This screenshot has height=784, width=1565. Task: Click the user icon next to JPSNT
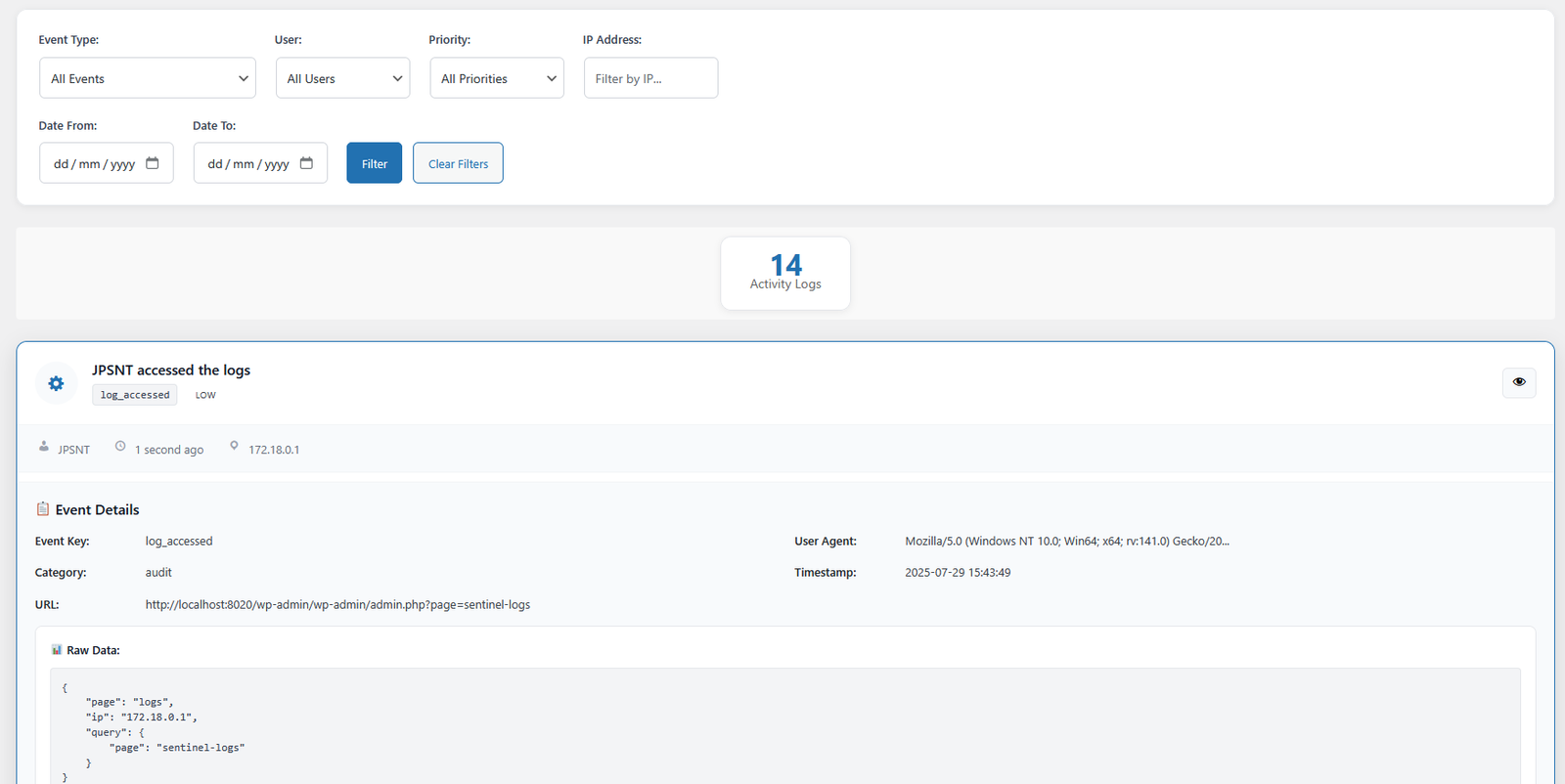[x=44, y=447]
